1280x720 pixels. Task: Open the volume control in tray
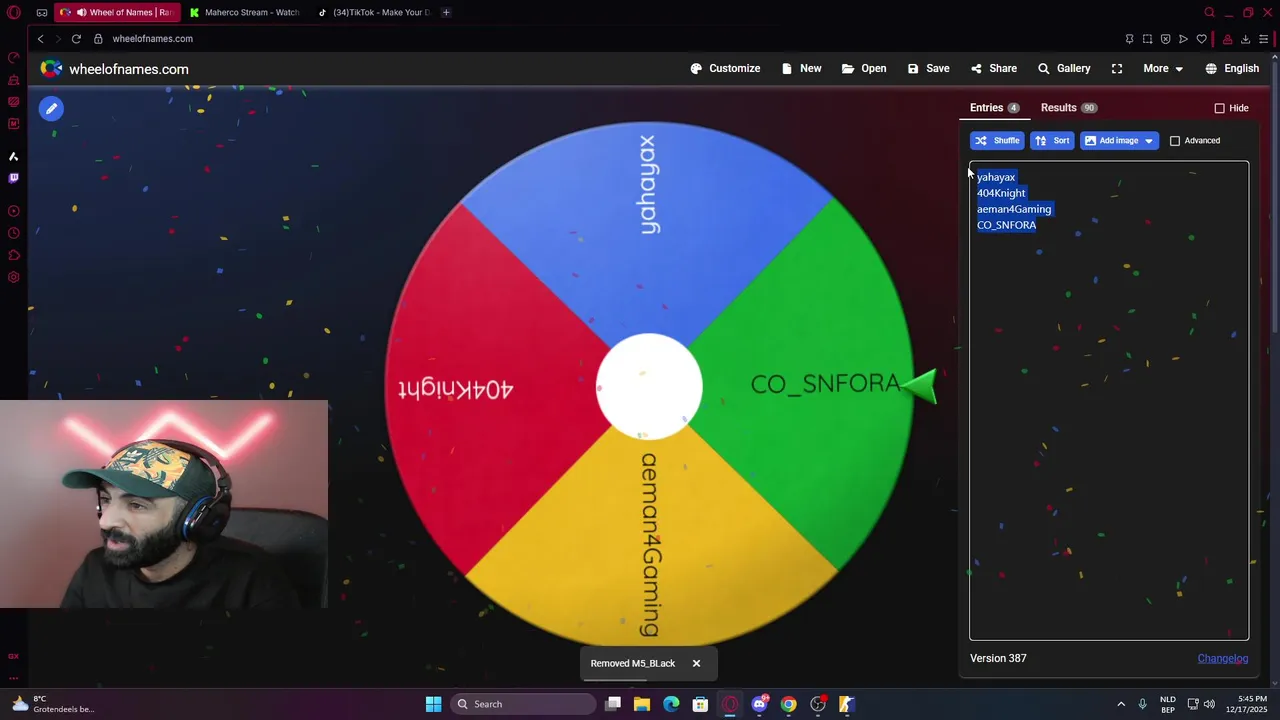(1209, 704)
